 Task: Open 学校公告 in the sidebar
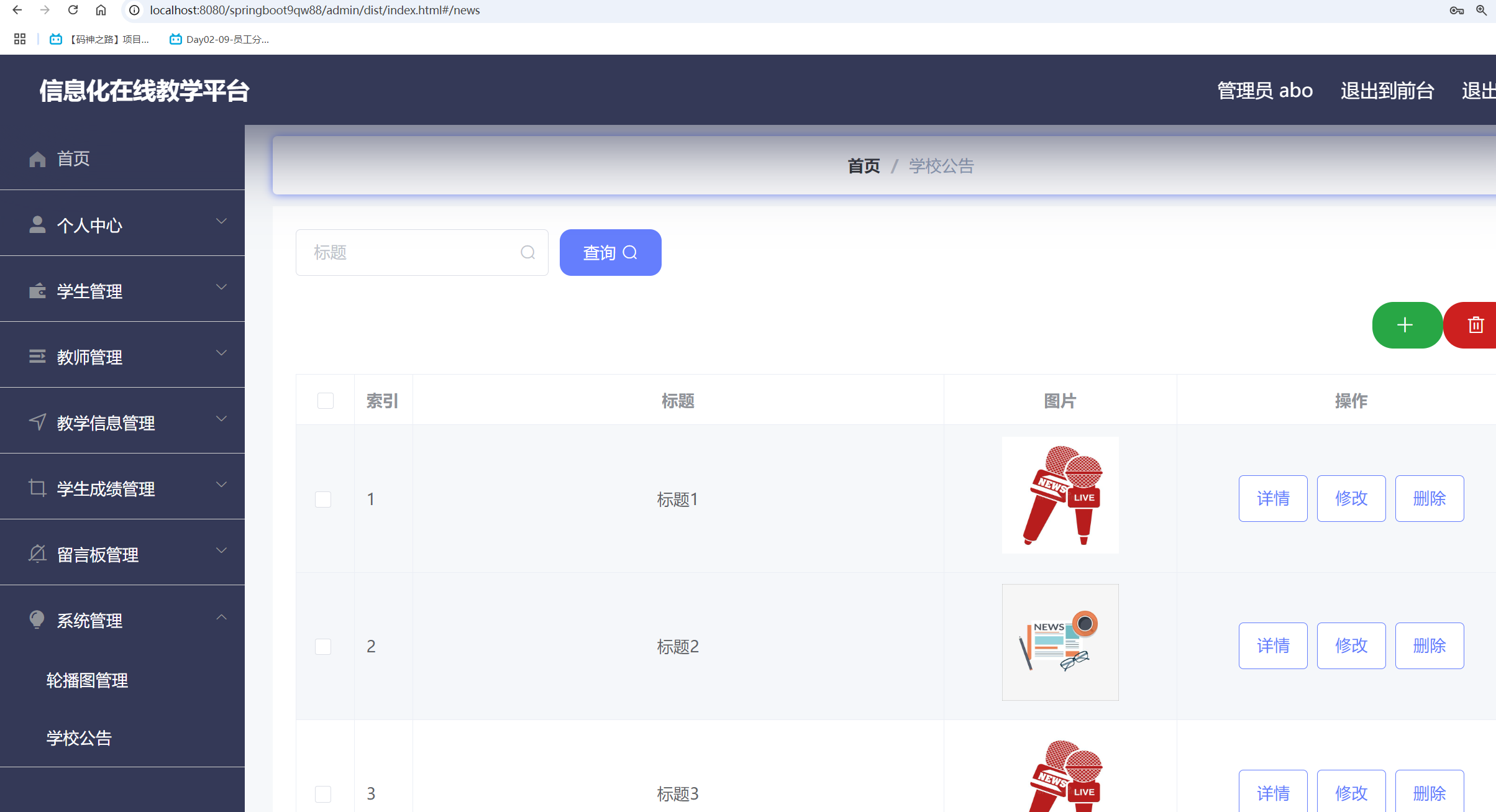pos(79,738)
